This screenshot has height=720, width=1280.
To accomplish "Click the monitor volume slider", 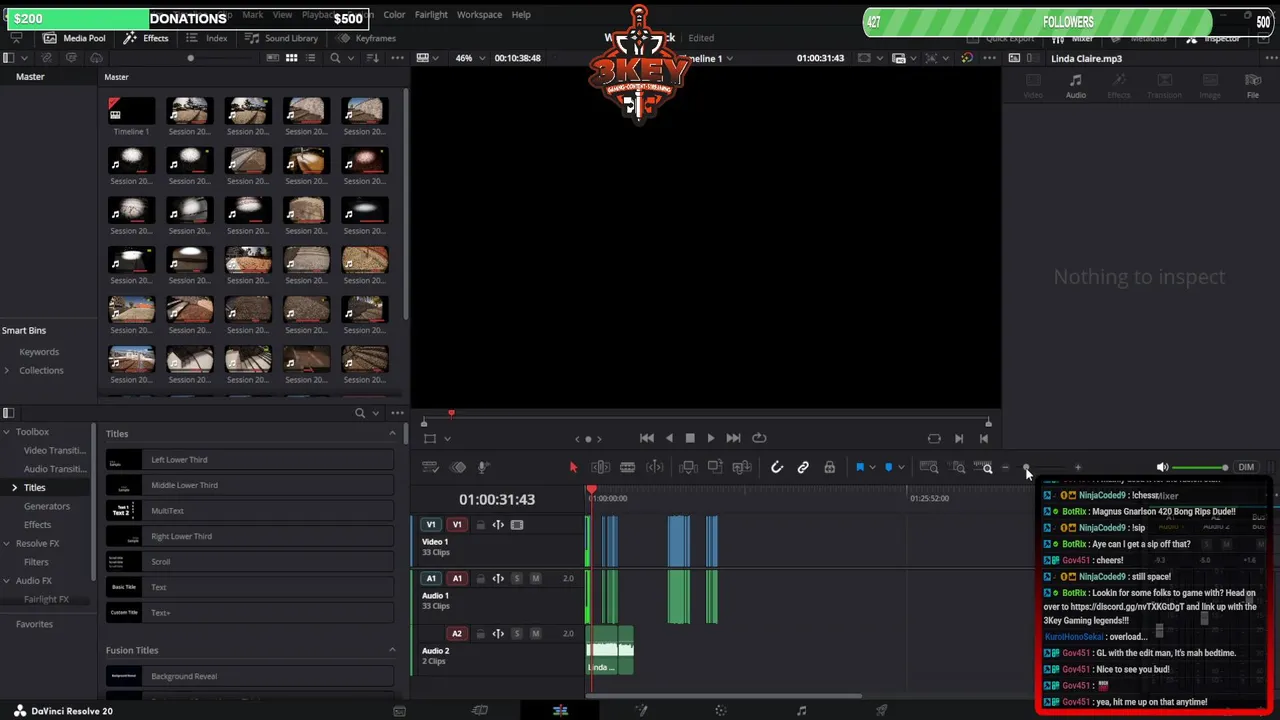I will [1200, 467].
